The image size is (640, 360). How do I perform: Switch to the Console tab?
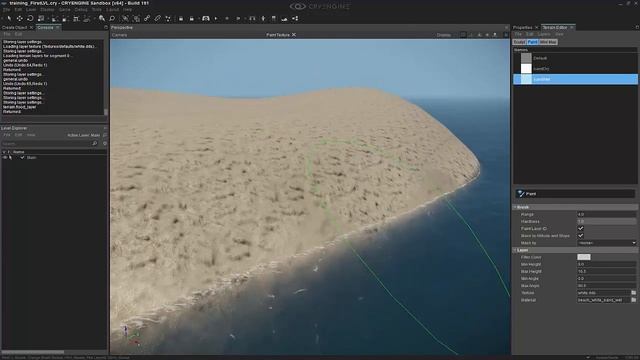pos(45,27)
